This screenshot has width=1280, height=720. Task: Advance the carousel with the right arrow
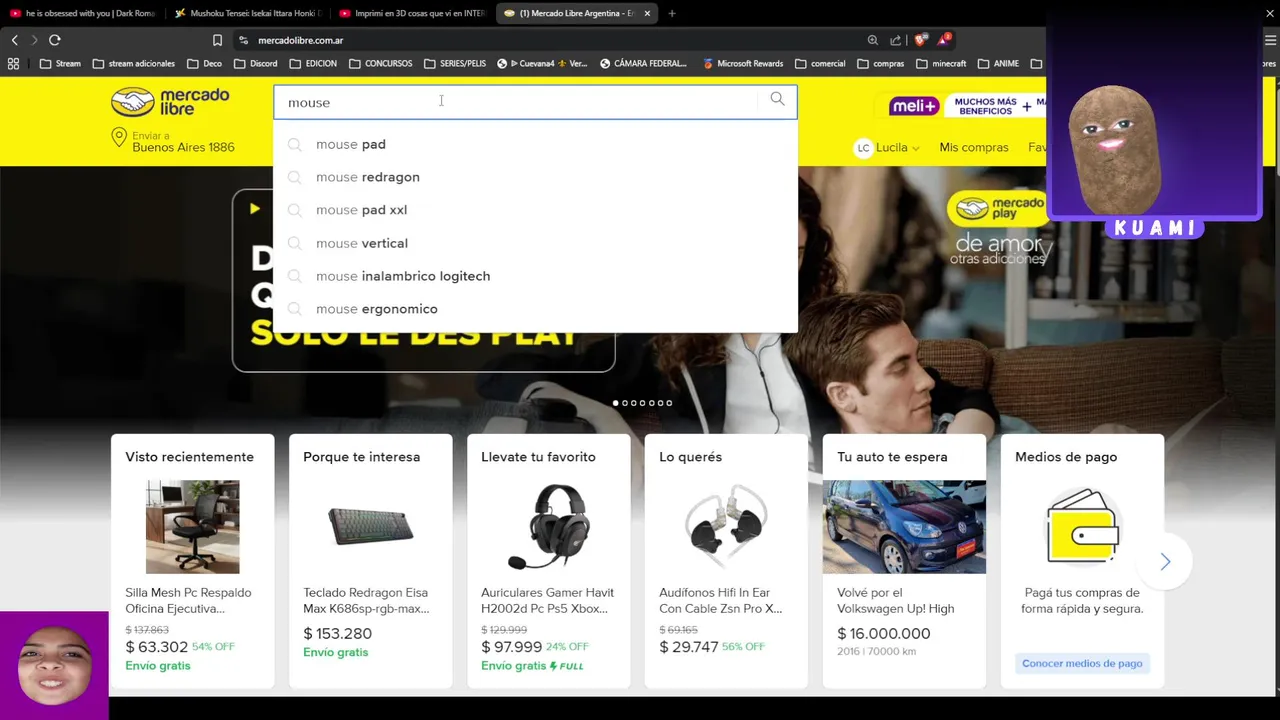(1165, 562)
